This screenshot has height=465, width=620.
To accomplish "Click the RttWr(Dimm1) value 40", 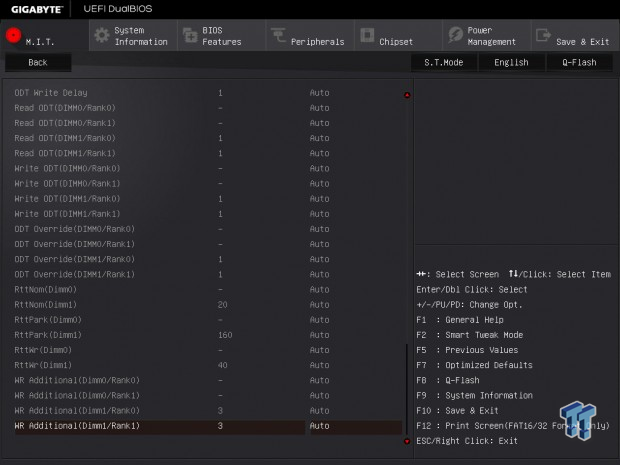I will pos(223,365).
